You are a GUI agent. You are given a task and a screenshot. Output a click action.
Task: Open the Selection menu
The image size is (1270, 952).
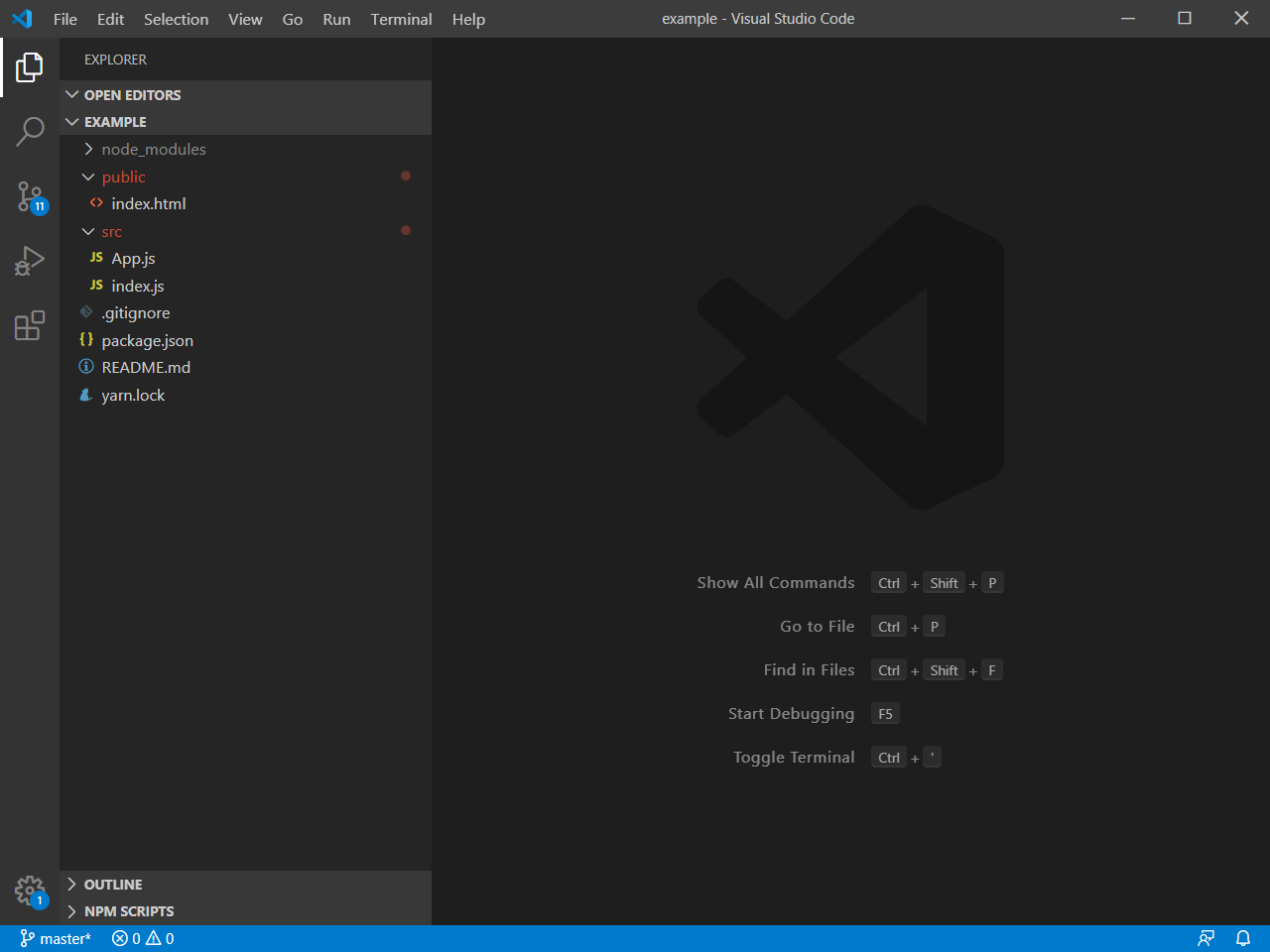coord(176,19)
